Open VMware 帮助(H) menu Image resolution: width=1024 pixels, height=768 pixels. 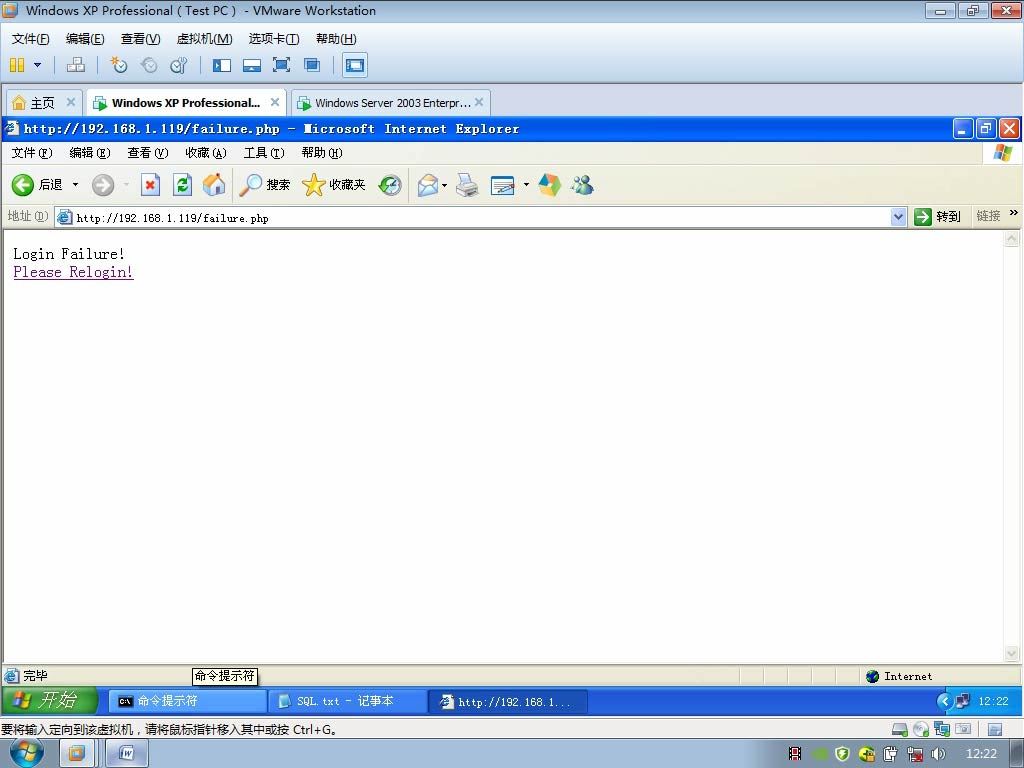[x=336, y=39]
